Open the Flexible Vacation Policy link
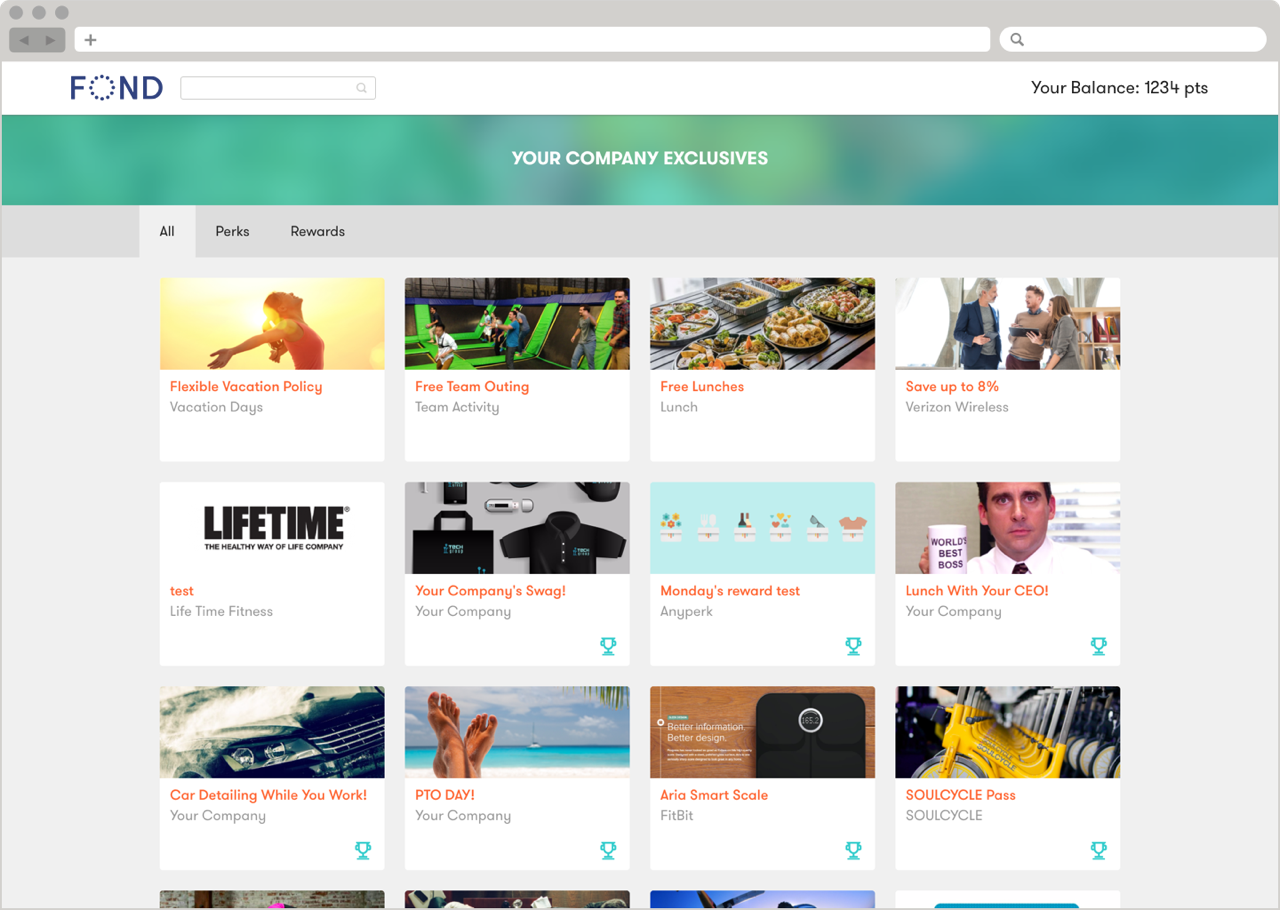 click(246, 386)
